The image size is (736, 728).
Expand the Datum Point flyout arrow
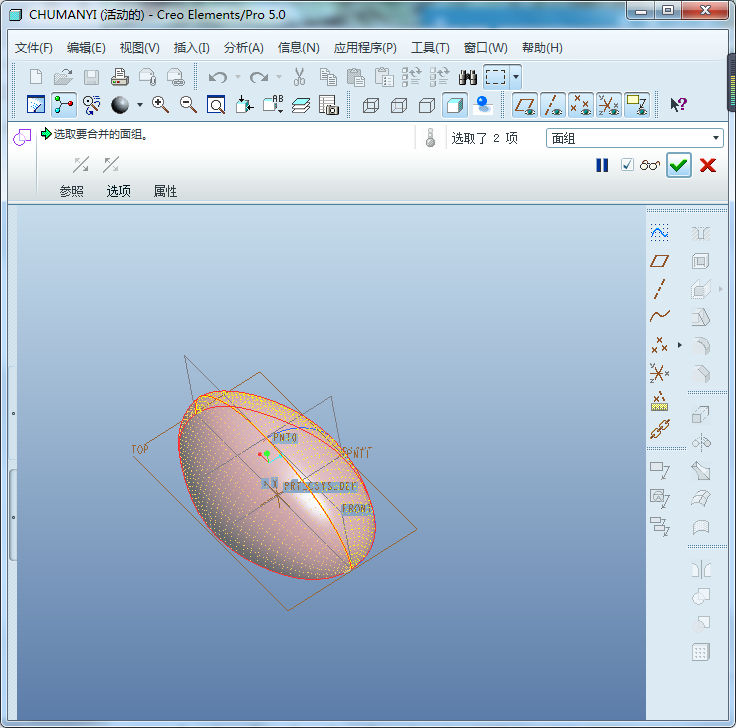tap(680, 345)
